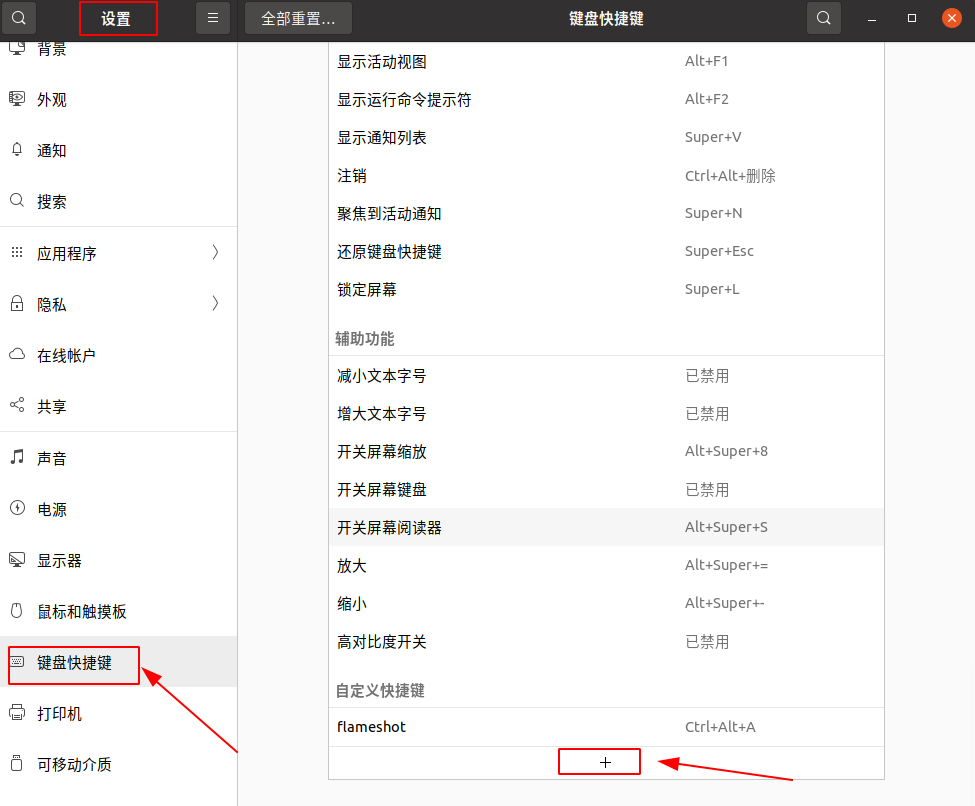The width and height of the screenshot is (975, 806).
Task: Open the 外观 settings panel
Action: click(x=118, y=100)
